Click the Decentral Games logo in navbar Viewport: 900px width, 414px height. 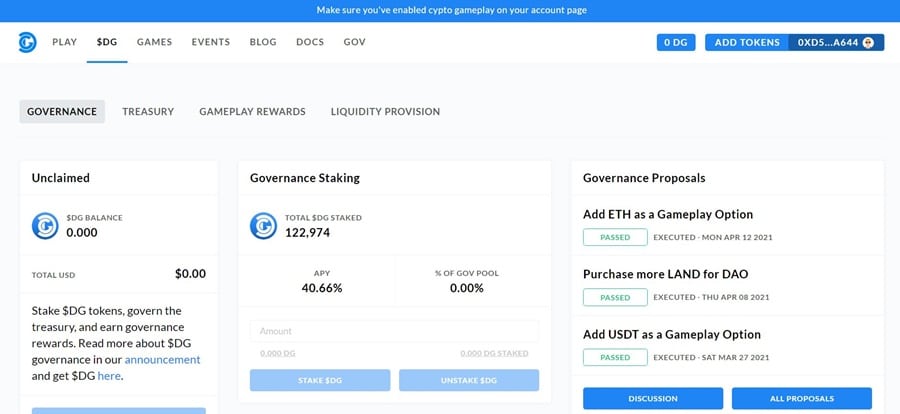(x=27, y=42)
